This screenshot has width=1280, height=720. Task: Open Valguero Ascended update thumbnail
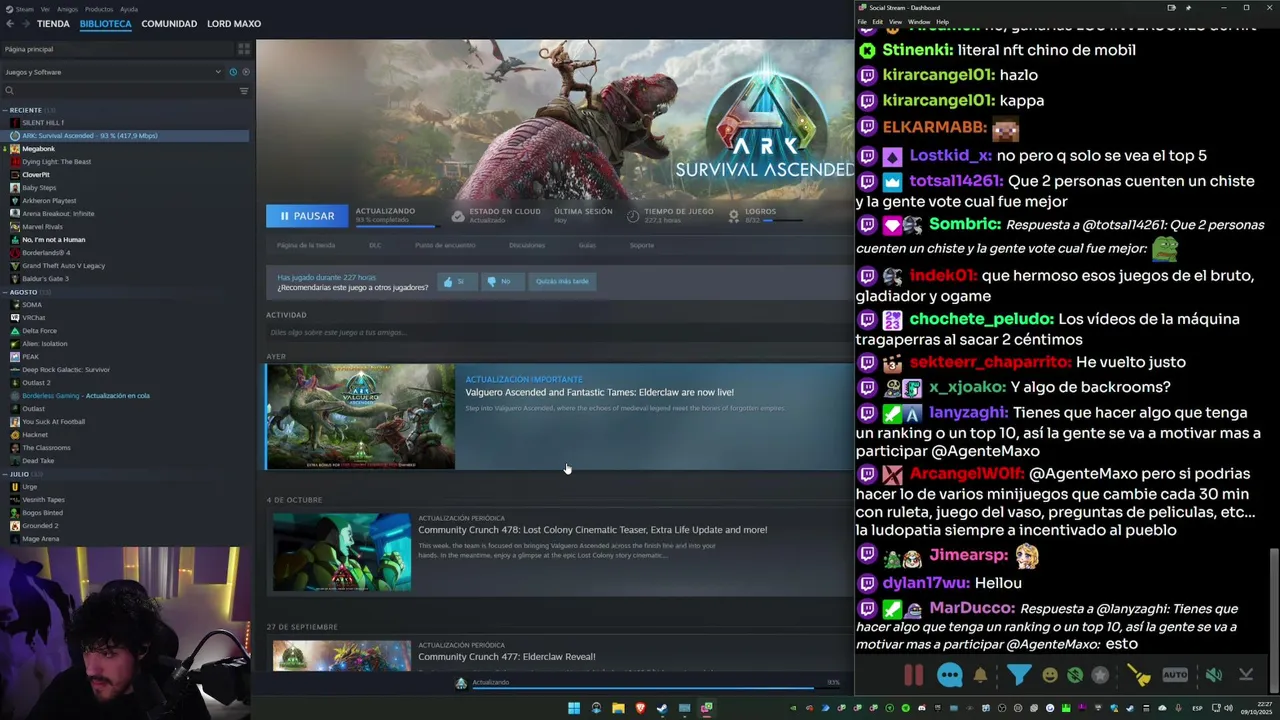[x=360, y=416]
